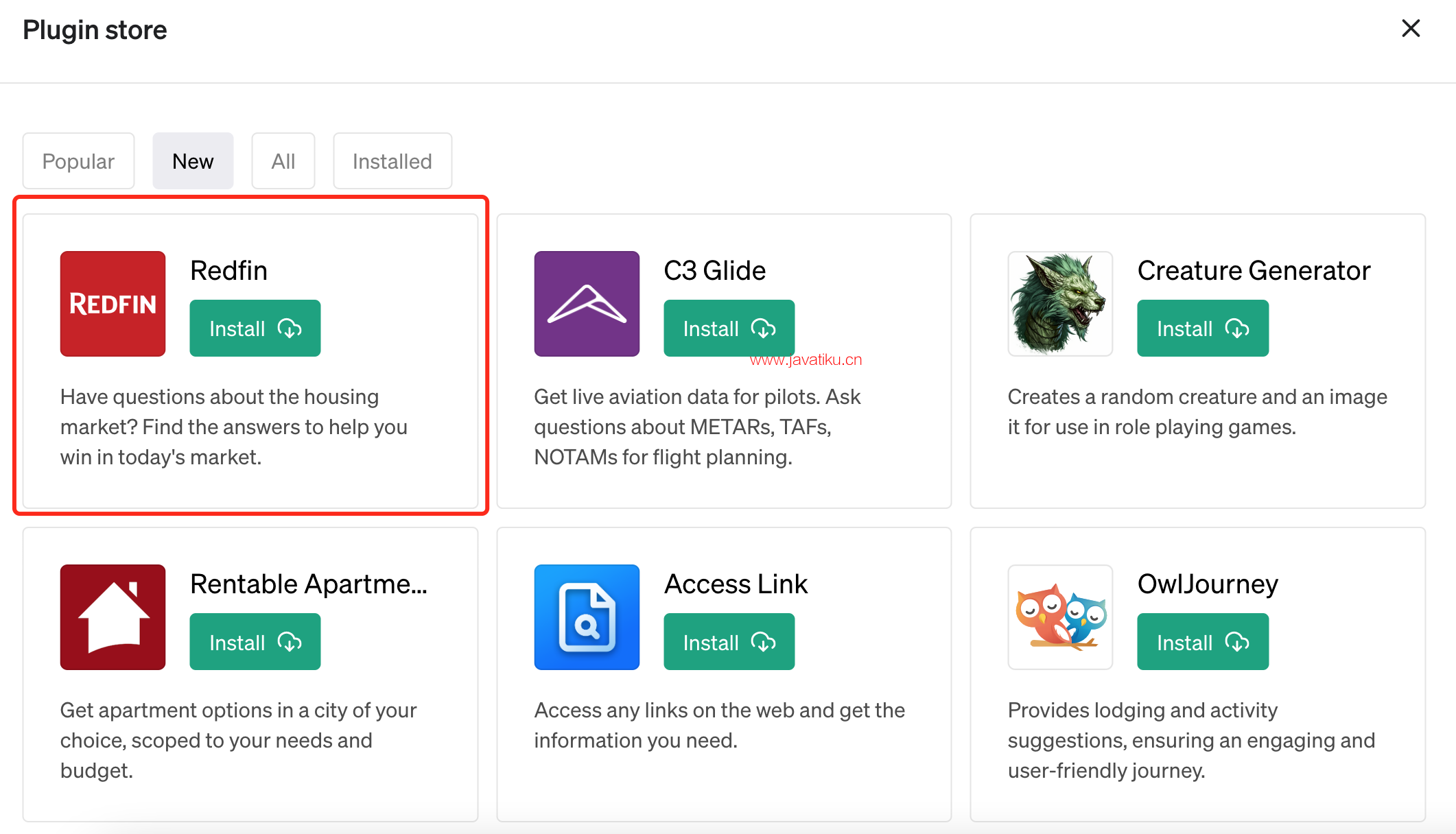Click the Rentable apartment options description
Image resolution: width=1456 pixels, height=834 pixels.
(238, 740)
